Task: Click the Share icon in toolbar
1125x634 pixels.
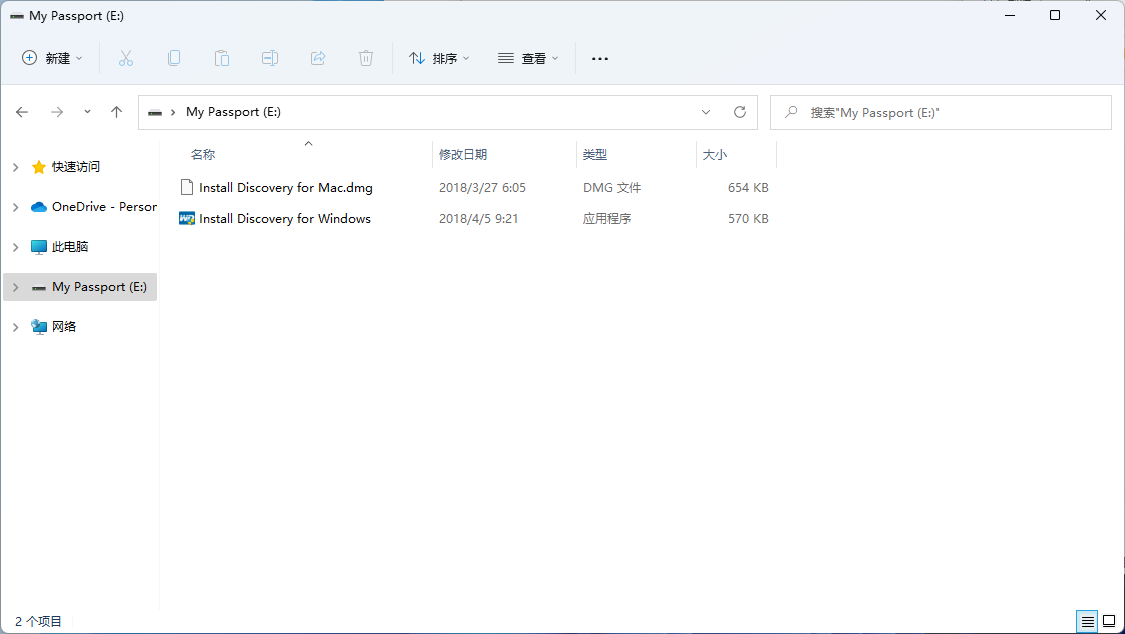Action: pyautogui.click(x=318, y=58)
